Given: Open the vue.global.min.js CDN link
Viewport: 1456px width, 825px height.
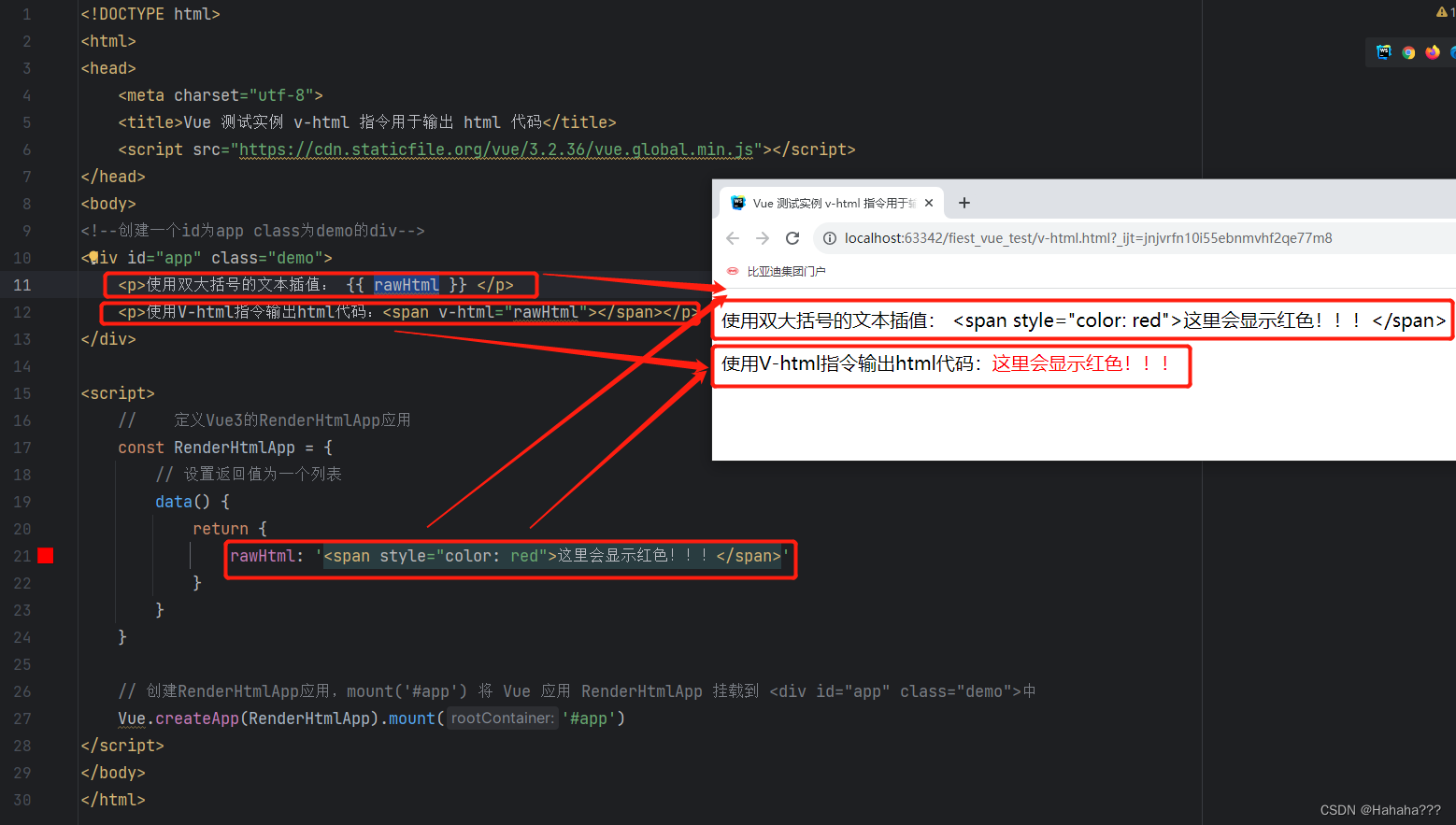Looking at the screenshot, I should [x=496, y=149].
